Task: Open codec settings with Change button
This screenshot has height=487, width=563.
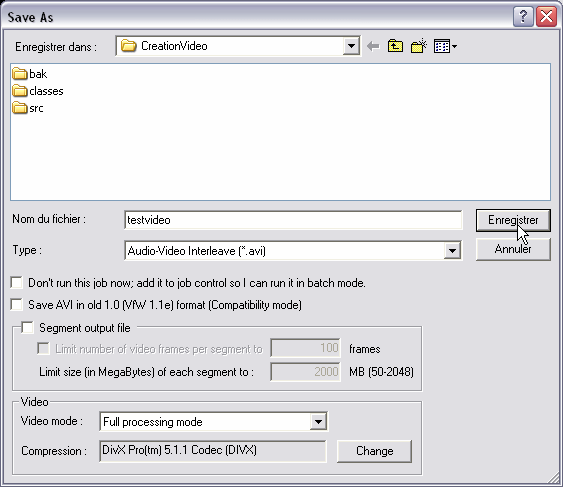Action: click(x=374, y=451)
